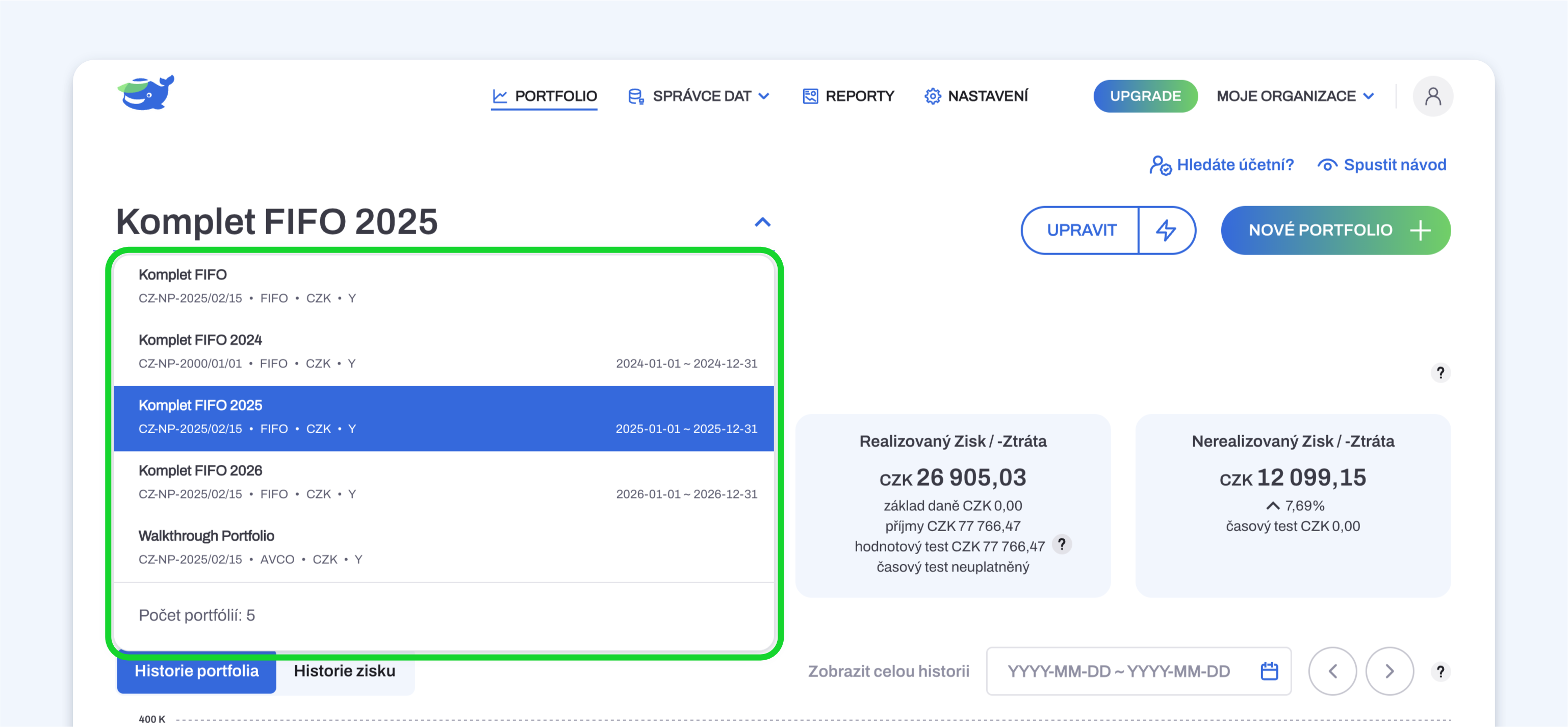Click help icon next to hodnotový test
Viewport: 1568px width, 727px height.
[1062, 544]
